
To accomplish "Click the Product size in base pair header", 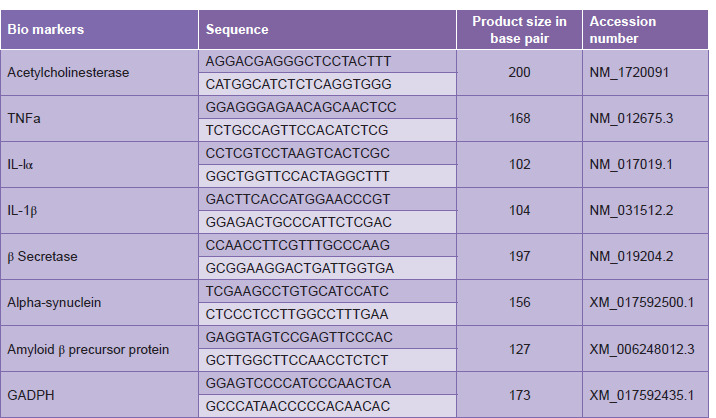I will (519, 30).
